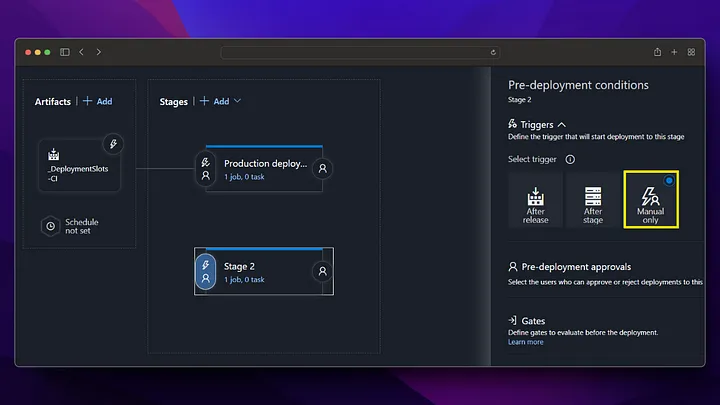Image resolution: width=720 pixels, height=405 pixels.
Task: Open pre-deployment conditions of Stage 2
Action: click(x=206, y=271)
